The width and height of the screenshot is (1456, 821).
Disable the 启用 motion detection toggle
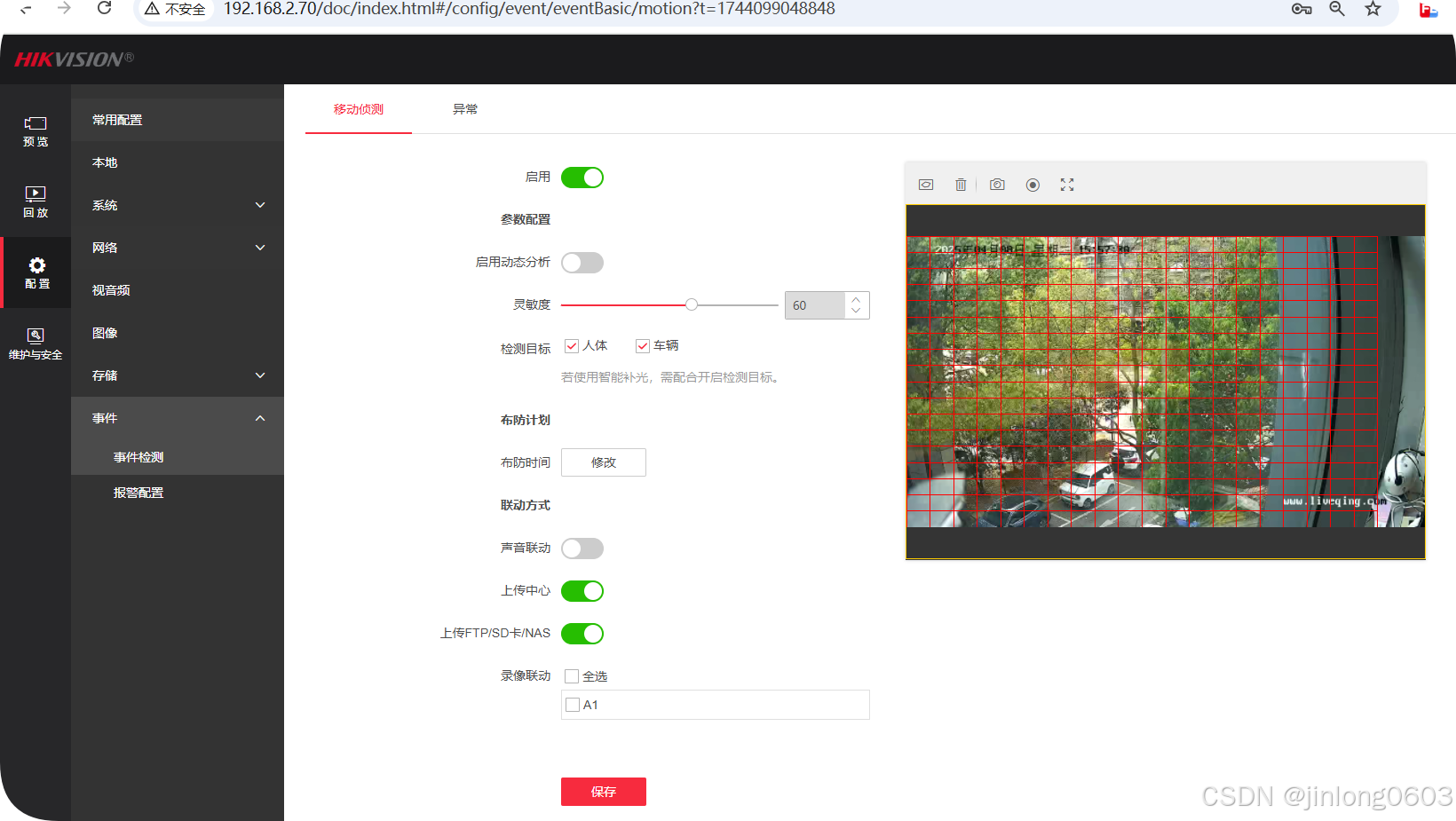pyautogui.click(x=582, y=177)
